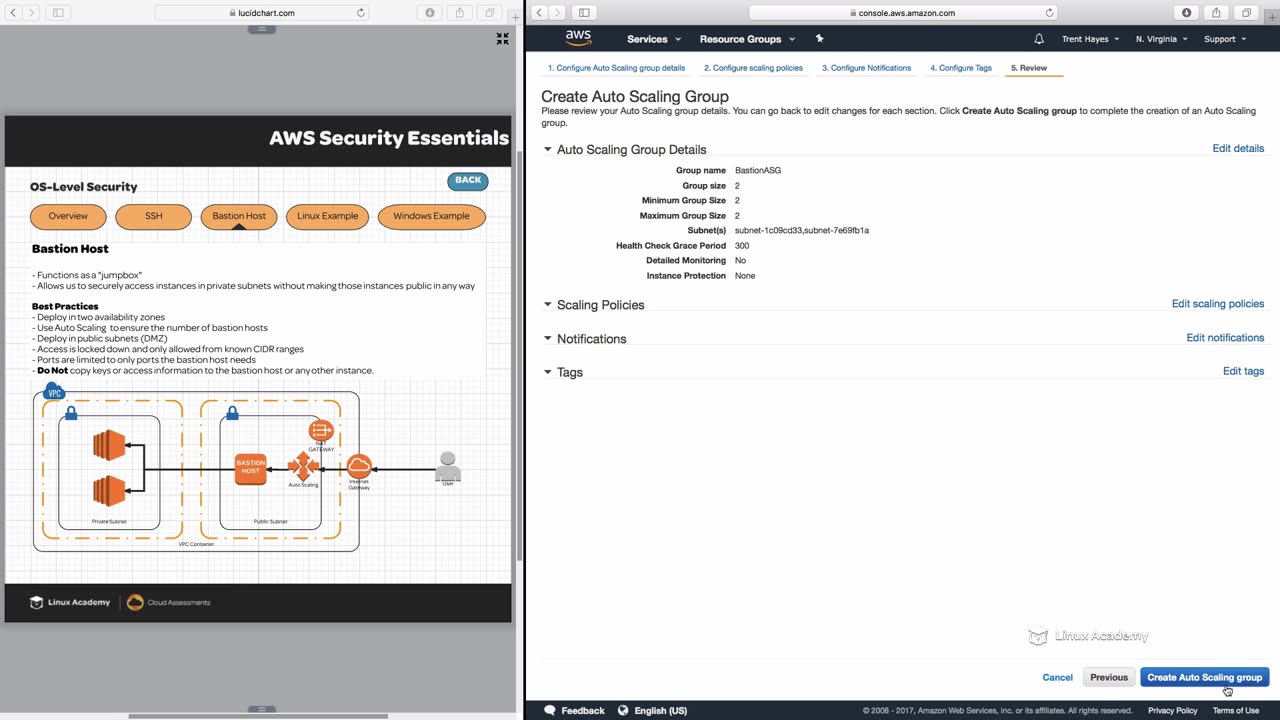
Task: Show all tabs in the lucidchart.com window
Action: pyautogui.click(x=490, y=13)
